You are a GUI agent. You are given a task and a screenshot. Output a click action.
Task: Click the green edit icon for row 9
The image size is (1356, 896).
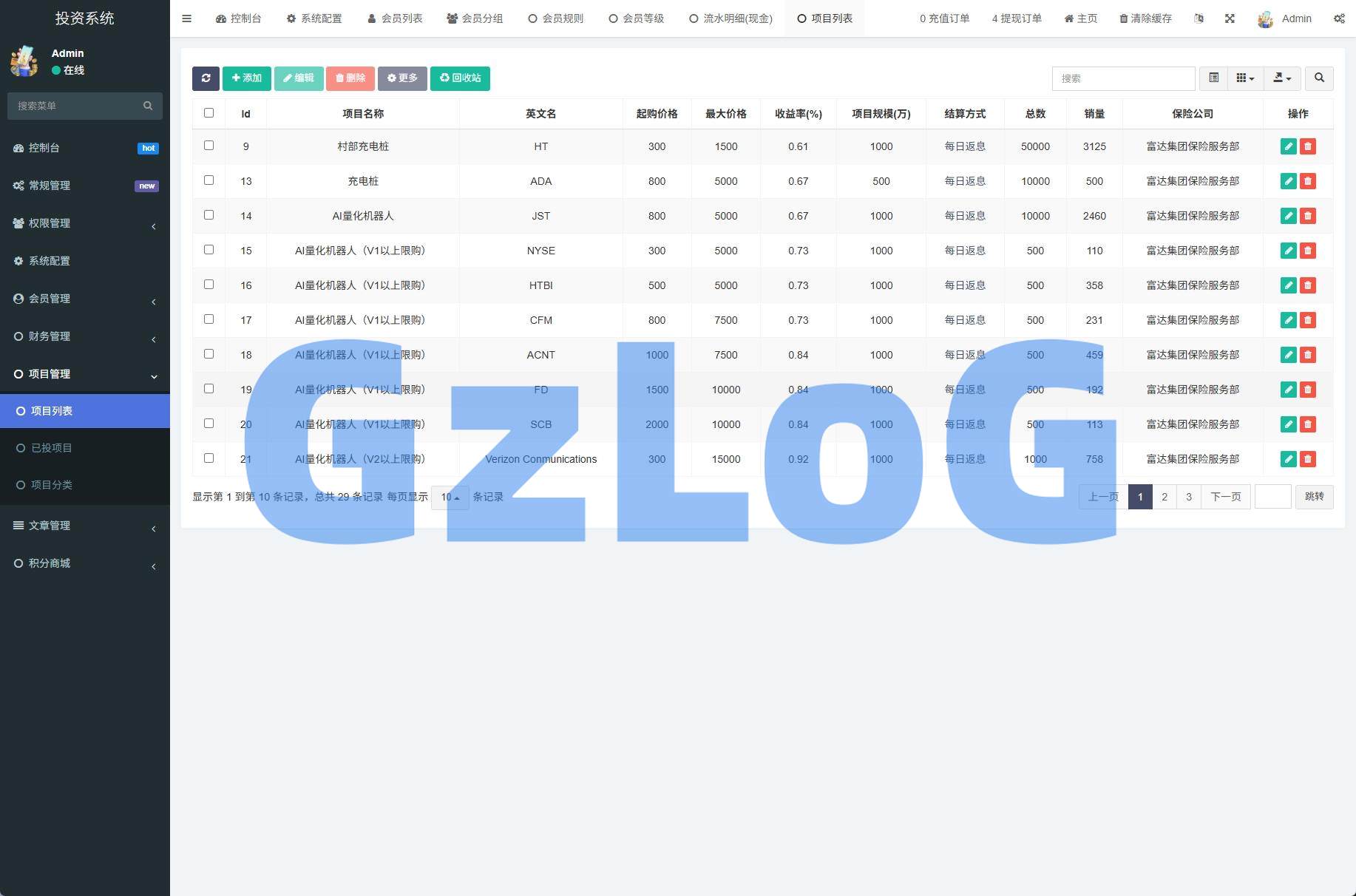click(1288, 146)
